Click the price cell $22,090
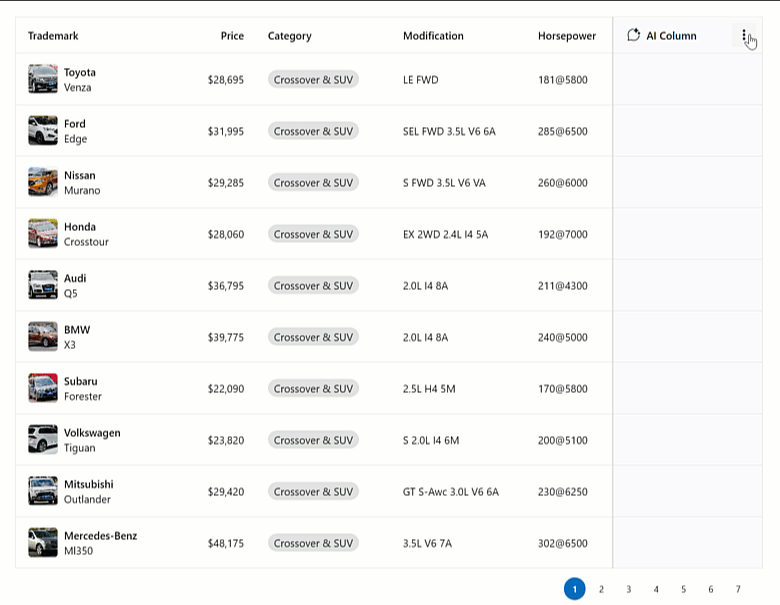 (x=226, y=389)
